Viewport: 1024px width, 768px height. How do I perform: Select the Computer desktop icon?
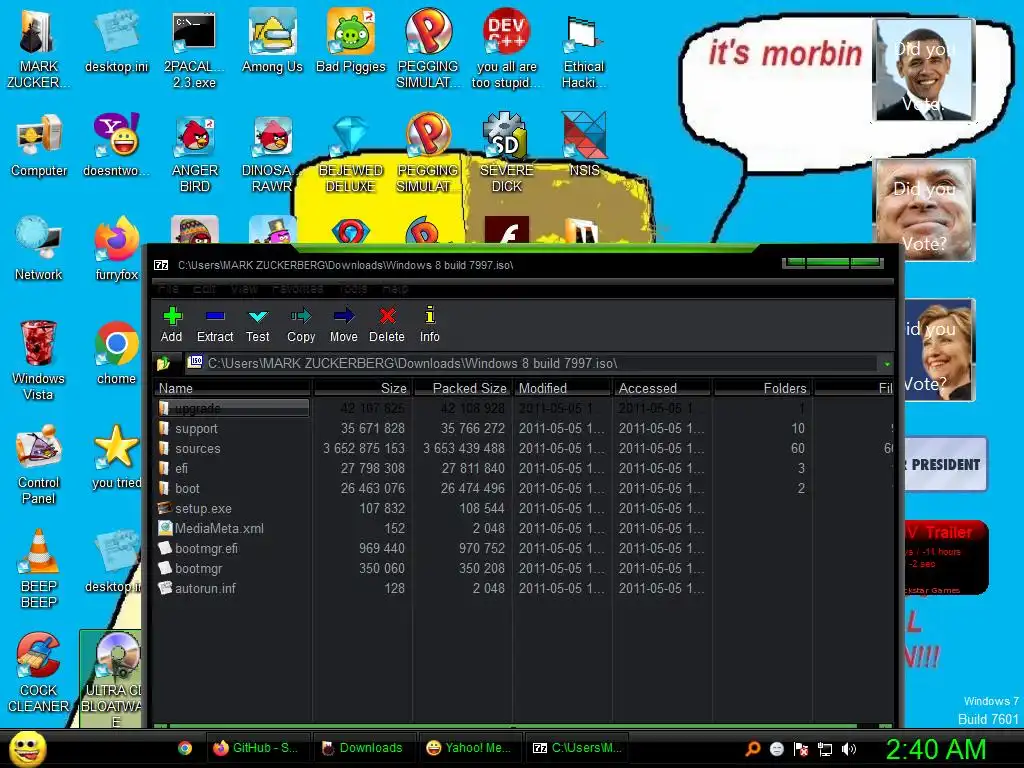coord(39,146)
